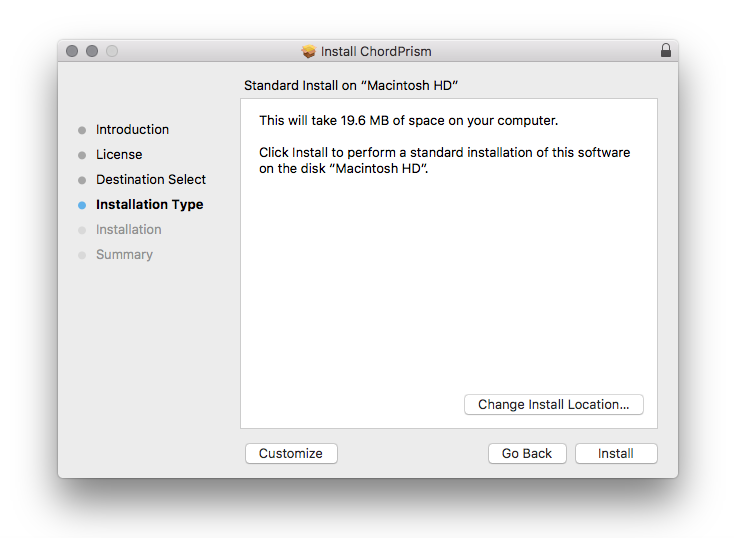Click the Install ChordPrism window title
The image size is (734, 538).
[x=376, y=51]
